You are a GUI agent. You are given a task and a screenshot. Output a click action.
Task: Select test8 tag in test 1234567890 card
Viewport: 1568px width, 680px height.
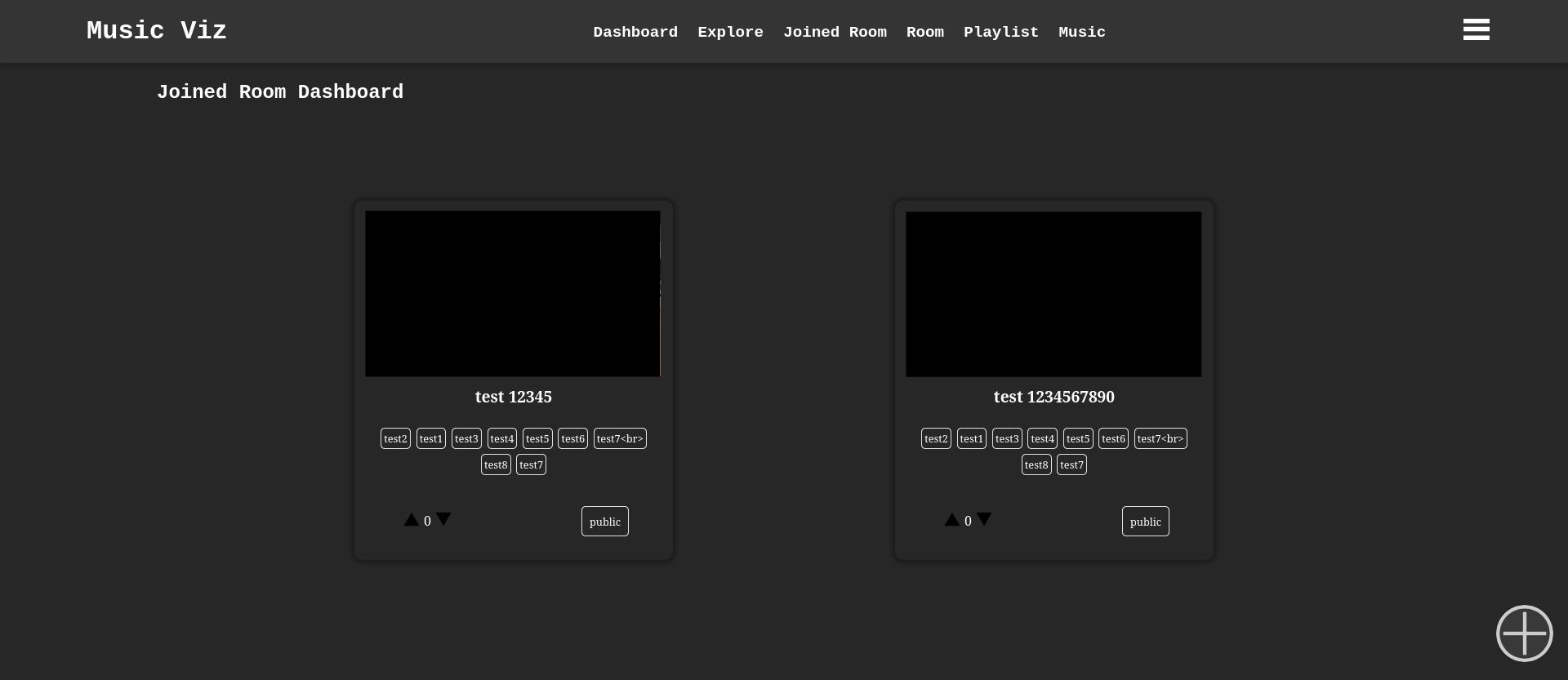(1036, 464)
